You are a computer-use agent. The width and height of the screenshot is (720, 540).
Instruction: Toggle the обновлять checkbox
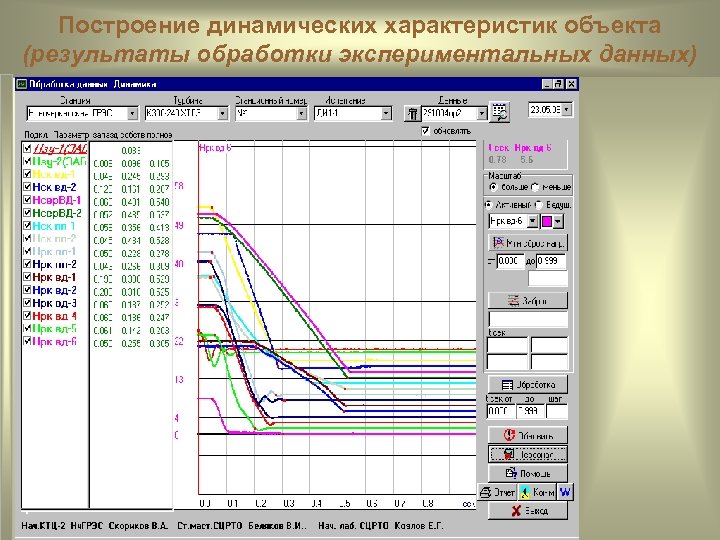tap(425, 131)
